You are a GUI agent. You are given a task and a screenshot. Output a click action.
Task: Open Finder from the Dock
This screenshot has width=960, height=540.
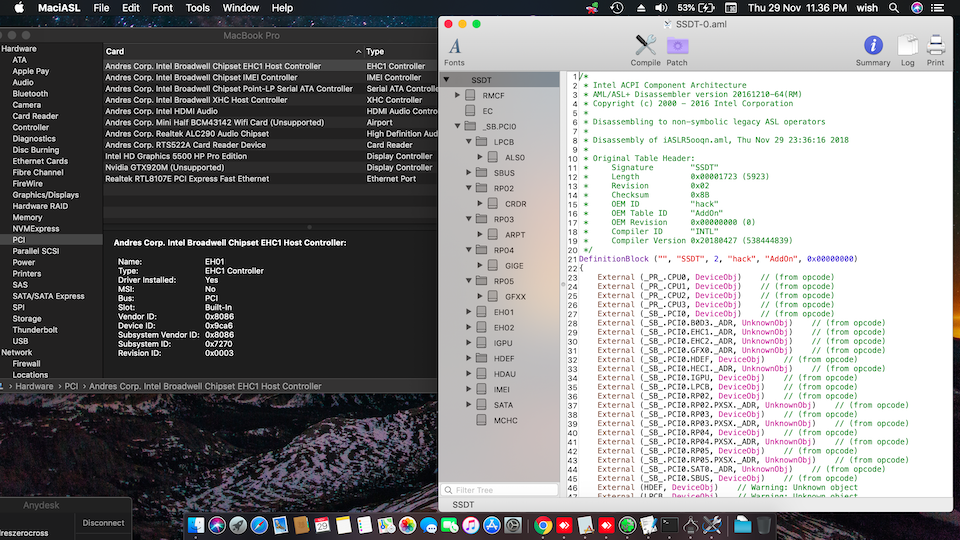196,525
